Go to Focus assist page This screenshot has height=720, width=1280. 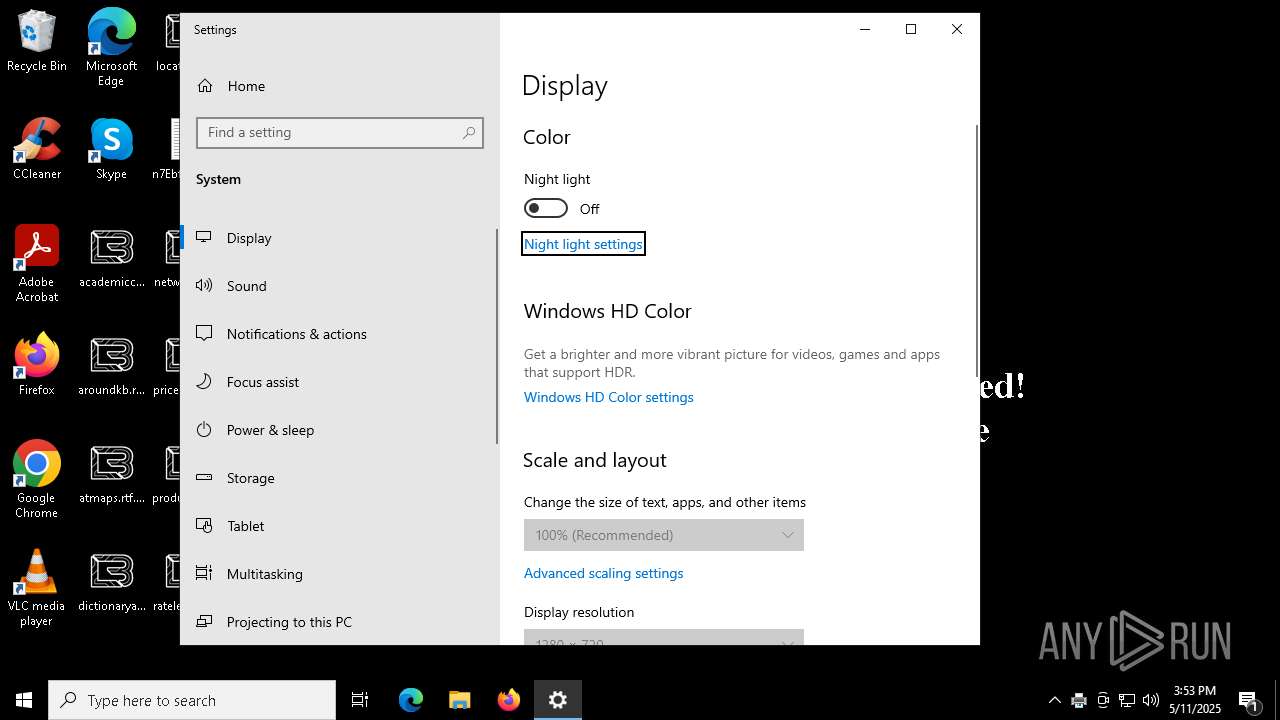click(339, 382)
